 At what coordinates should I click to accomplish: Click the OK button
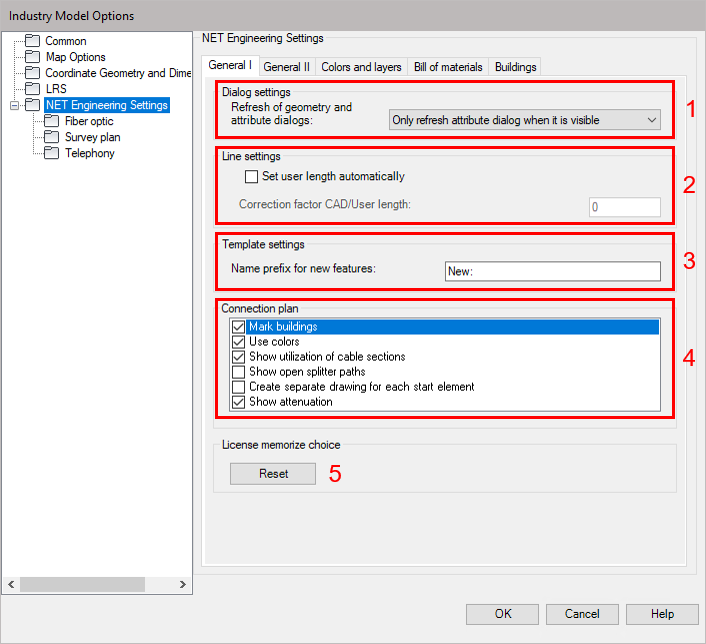click(x=502, y=614)
